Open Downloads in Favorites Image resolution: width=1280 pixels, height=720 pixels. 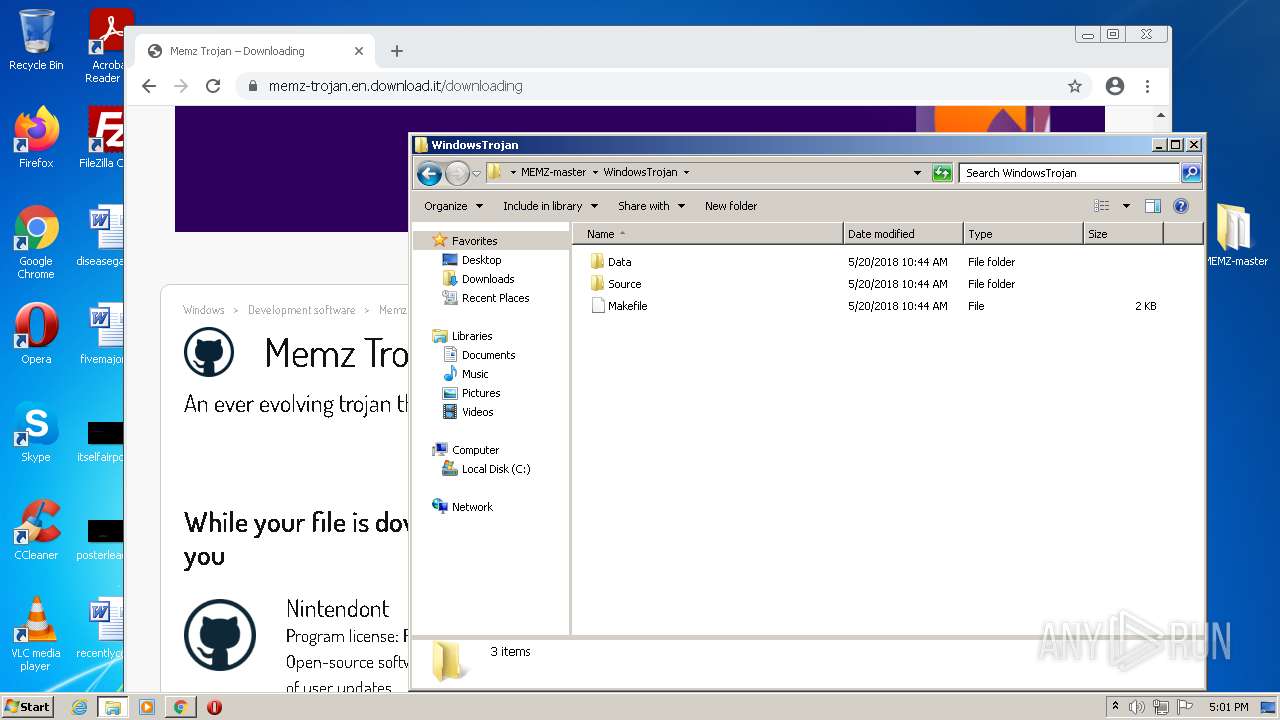[488, 279]
